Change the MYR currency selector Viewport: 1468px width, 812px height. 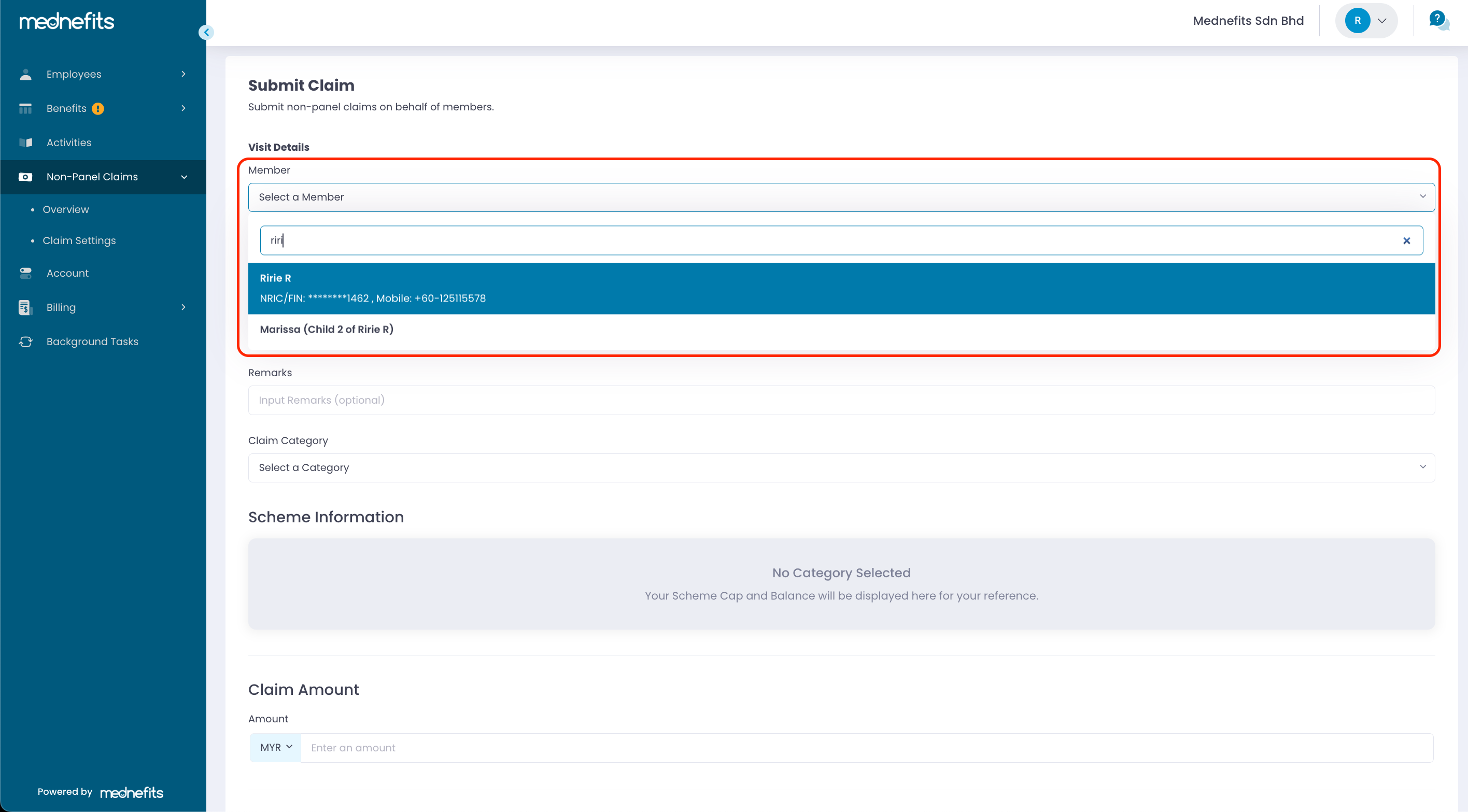(x=276, y=747)
